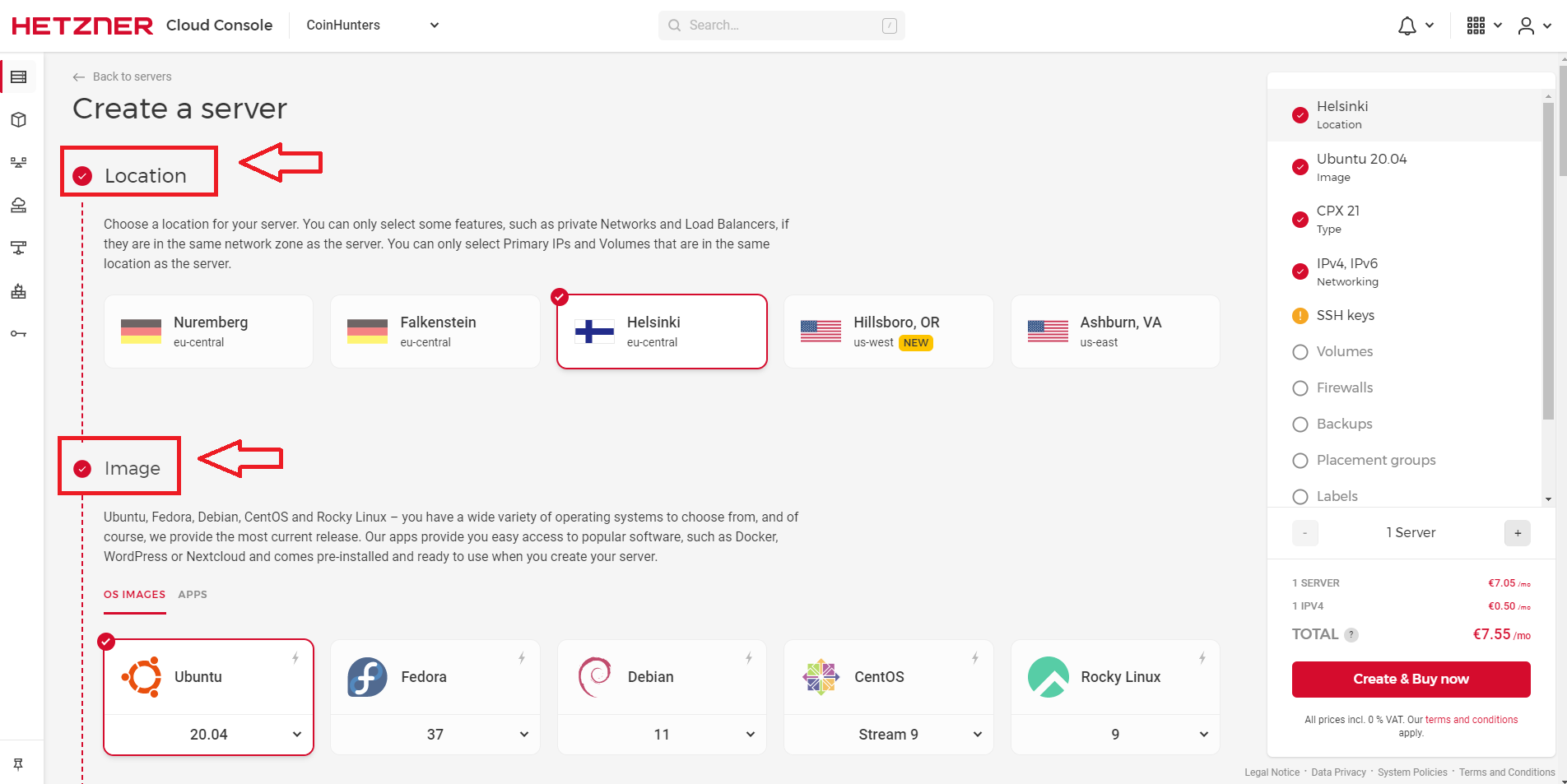Click the Rocky Linux logo icon

(x=1049, y=677)
